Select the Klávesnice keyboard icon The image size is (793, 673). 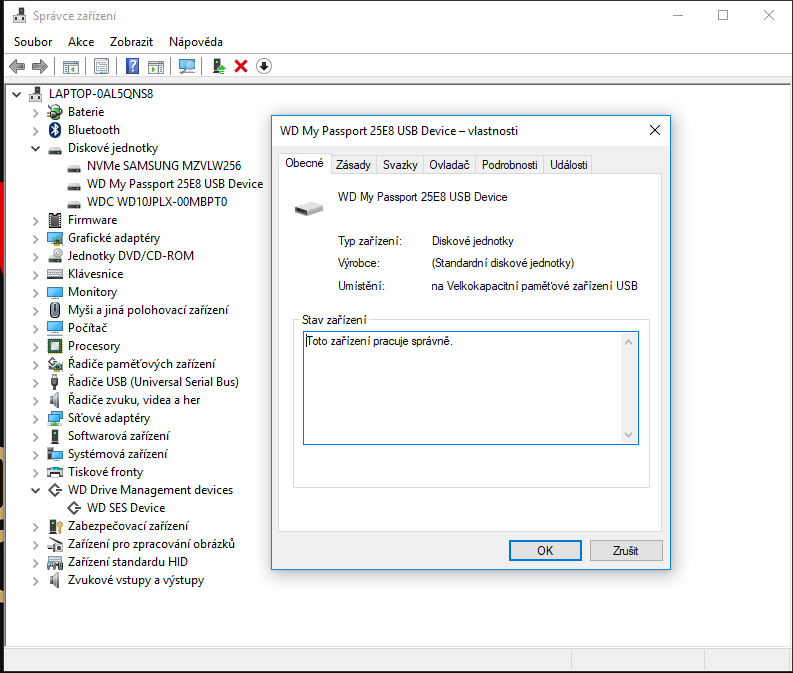(55, 274)
